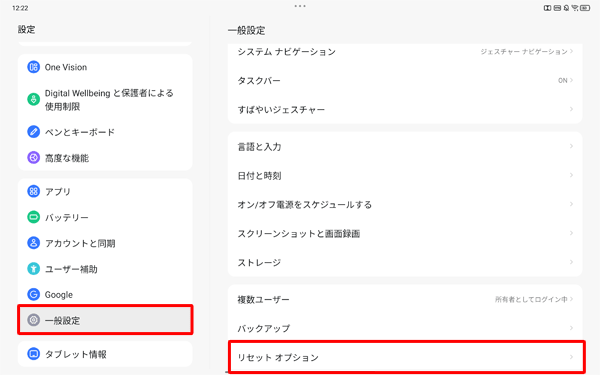Click the One Vision icon in sidebar
The image size is (600, 375).
[x=33, y=67]
